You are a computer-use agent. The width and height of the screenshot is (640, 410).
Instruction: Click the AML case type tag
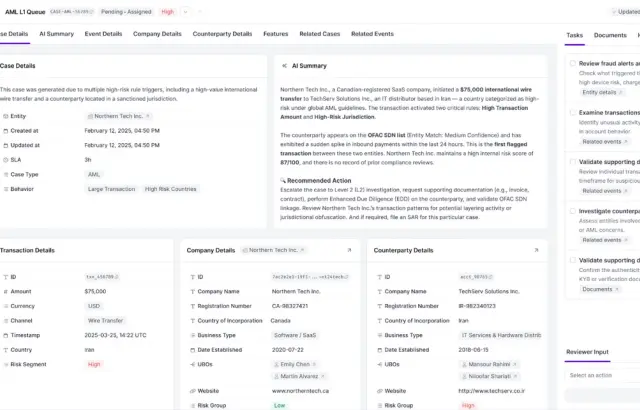pos(94,175)
